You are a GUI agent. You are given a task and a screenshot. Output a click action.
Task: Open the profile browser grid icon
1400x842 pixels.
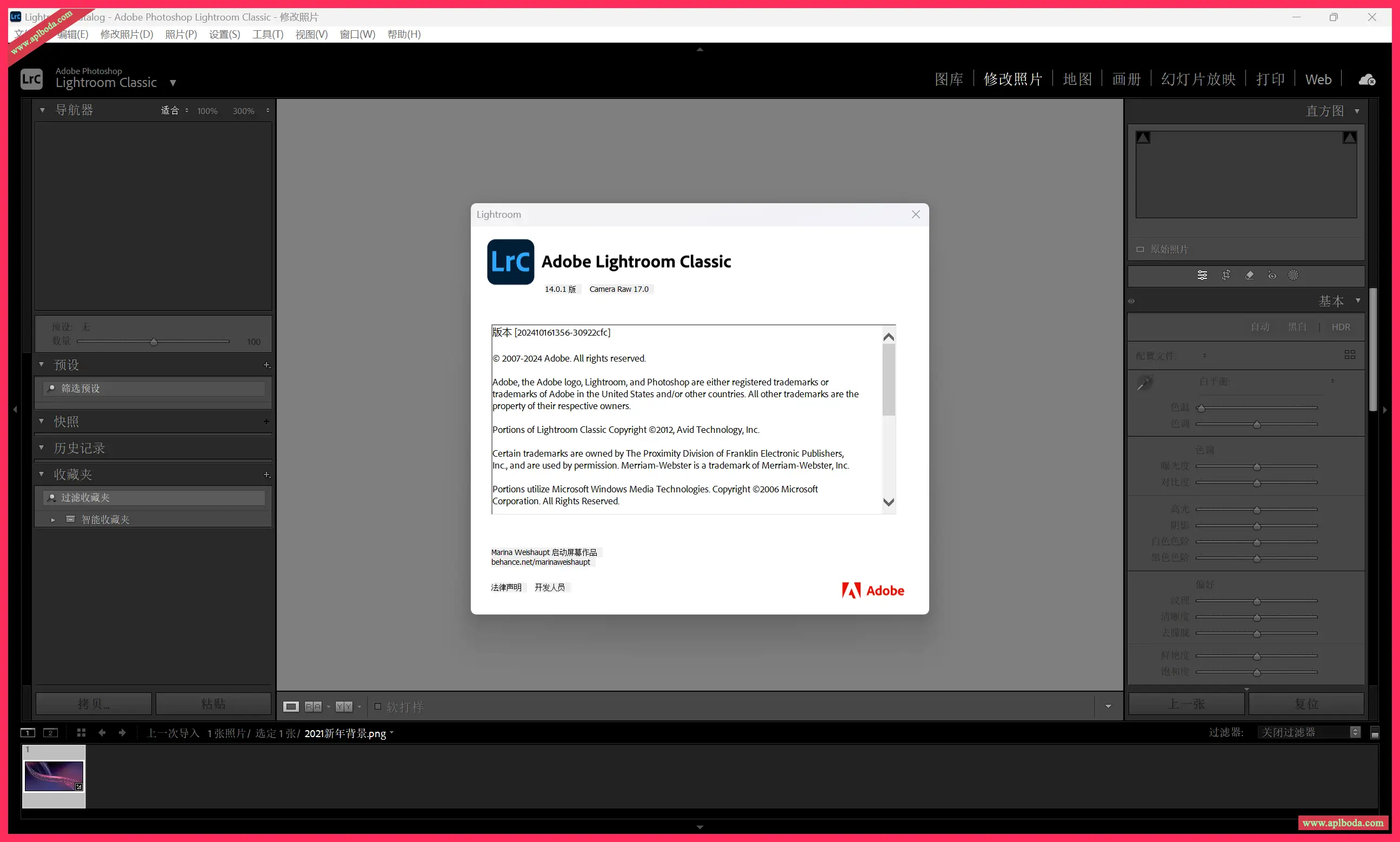pyautogui.click(x=1350, y=355)
